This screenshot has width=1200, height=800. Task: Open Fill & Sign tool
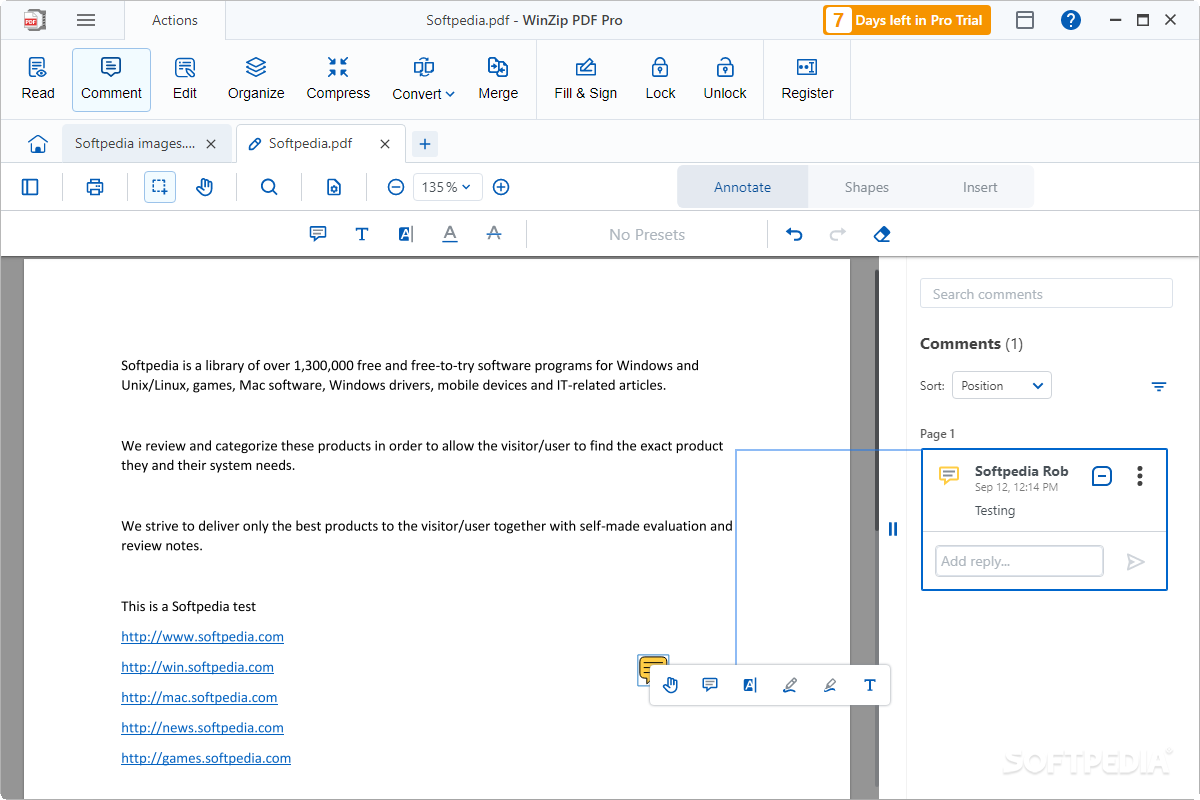pyautogui.click(x=586, y=79)
